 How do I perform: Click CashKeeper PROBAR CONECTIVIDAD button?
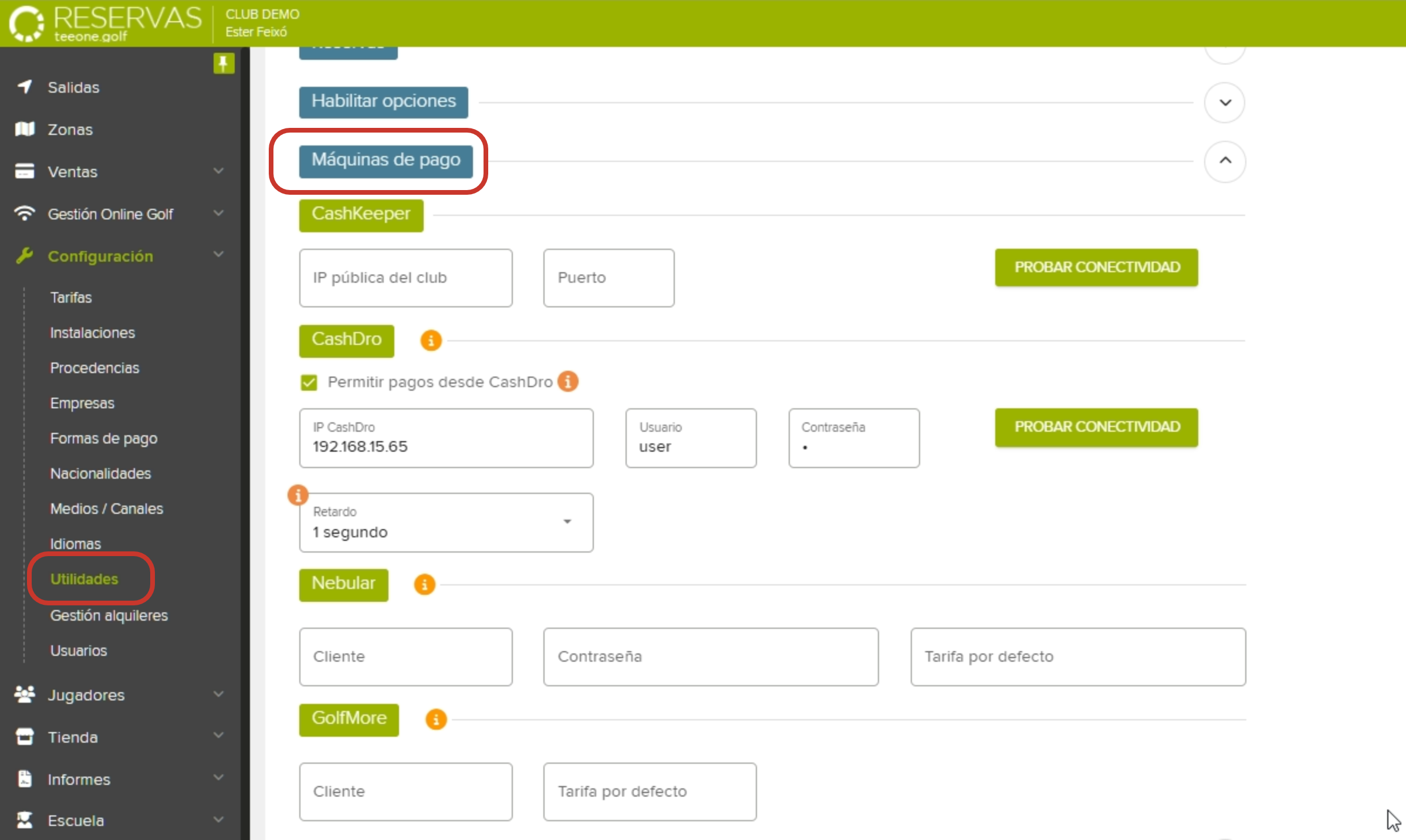(x=1096, y=267)
